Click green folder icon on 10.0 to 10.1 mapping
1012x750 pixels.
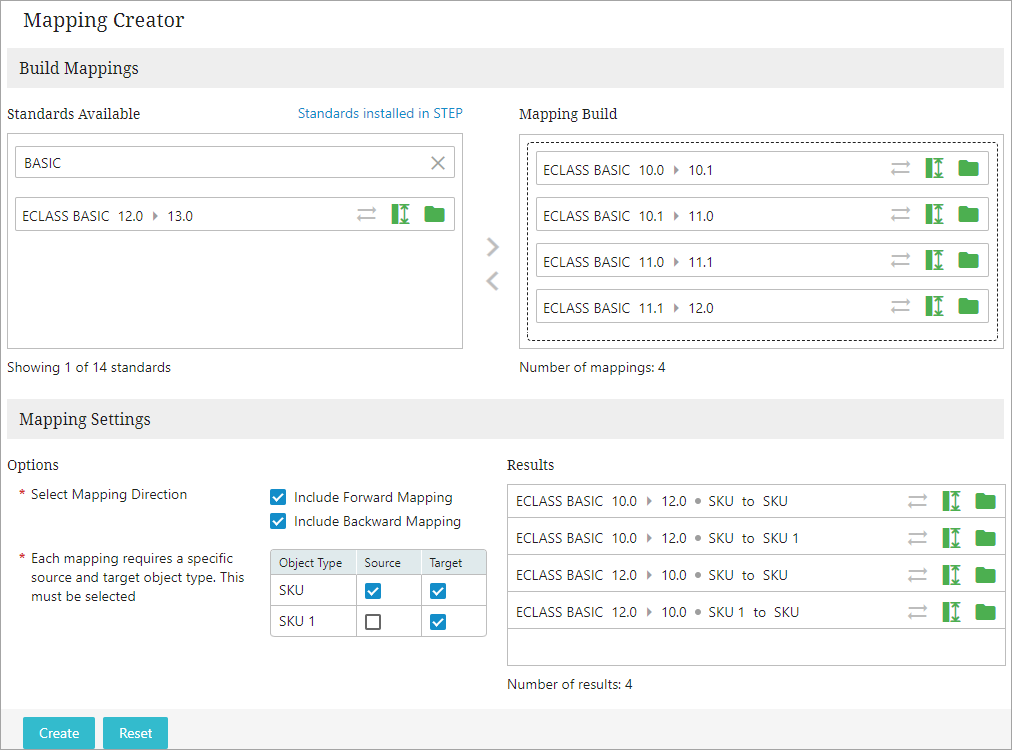(969, 168)
